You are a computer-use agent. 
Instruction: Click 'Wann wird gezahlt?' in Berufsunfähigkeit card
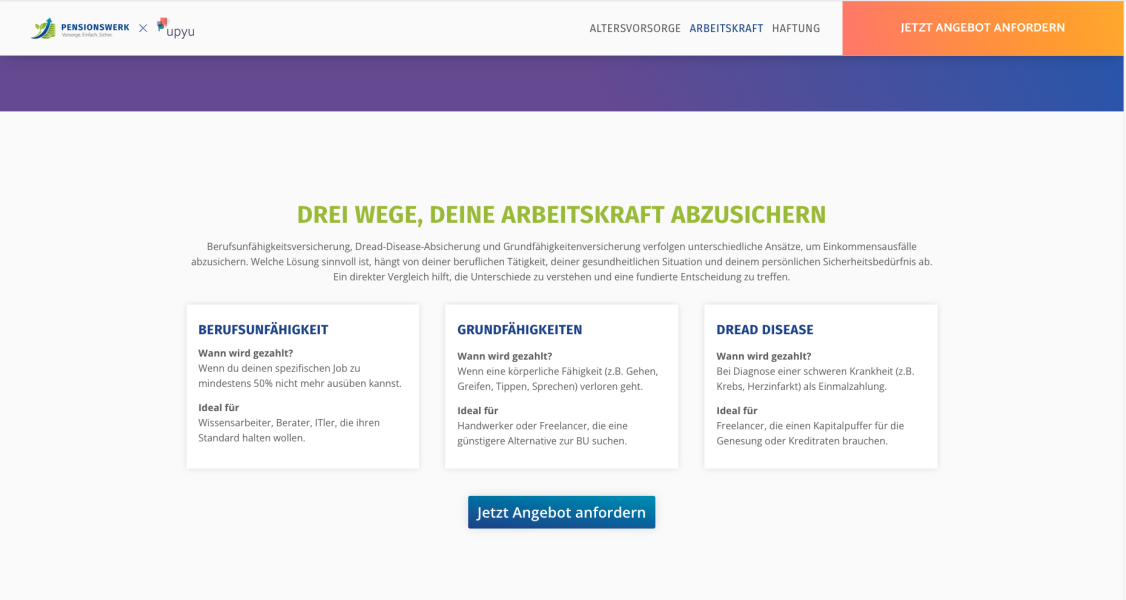[x=245, y=353]
